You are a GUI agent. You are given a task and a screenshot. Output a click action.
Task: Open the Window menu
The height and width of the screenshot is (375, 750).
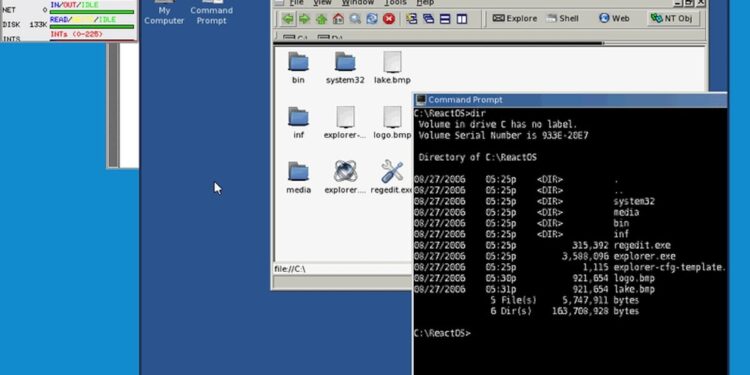click(358, 3)
